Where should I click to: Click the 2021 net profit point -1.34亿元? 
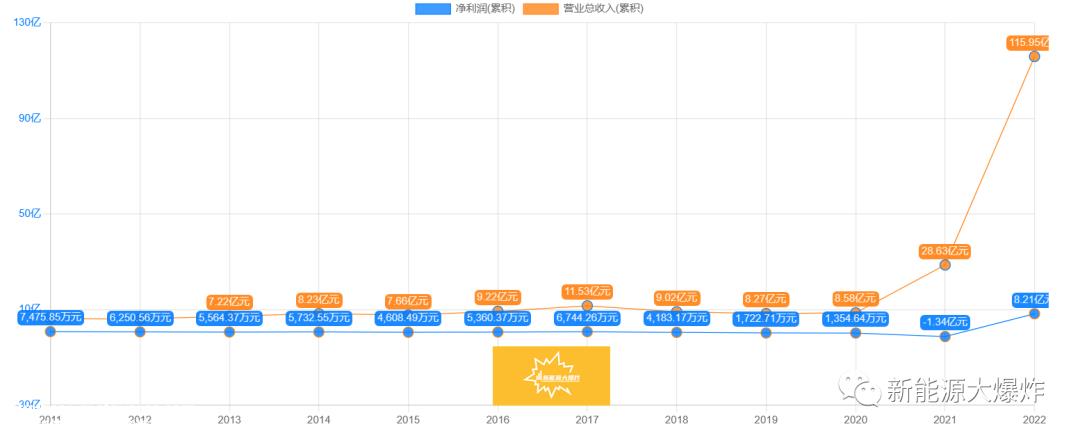click(x=945, y=336)
